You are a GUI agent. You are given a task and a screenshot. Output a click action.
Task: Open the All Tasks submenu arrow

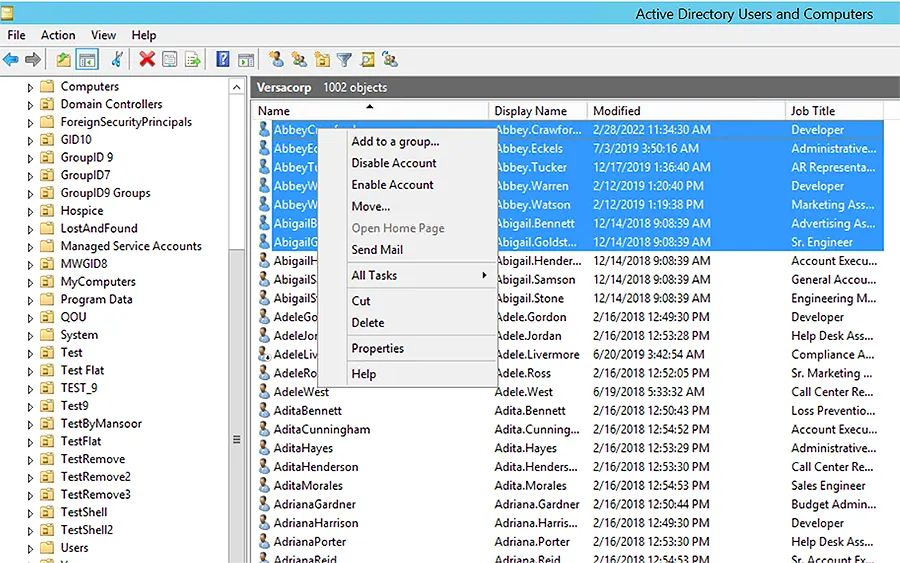click(x=484, y=275)
